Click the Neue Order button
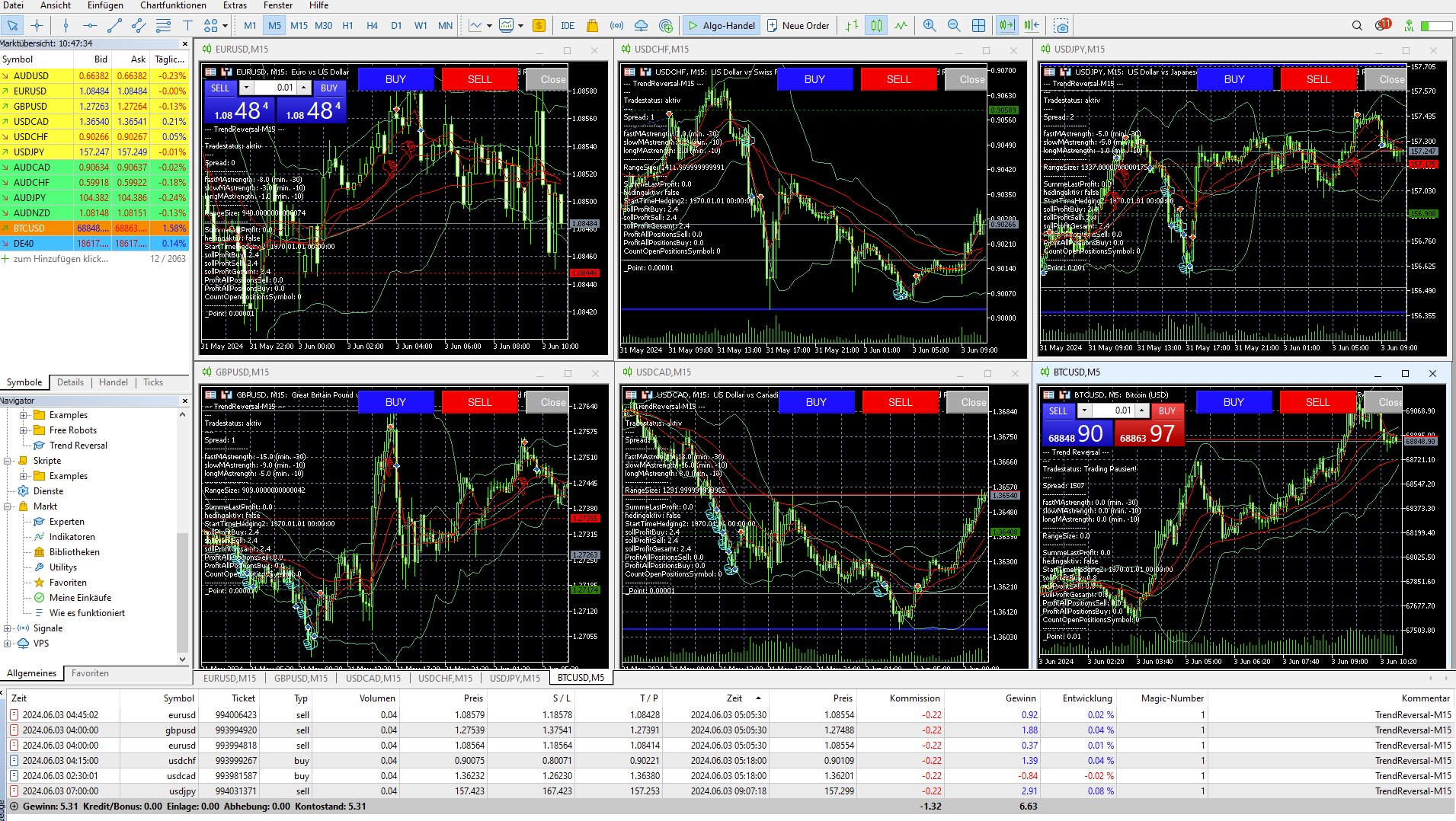This screenshot has height=821, width=1456. pos(798,25)
